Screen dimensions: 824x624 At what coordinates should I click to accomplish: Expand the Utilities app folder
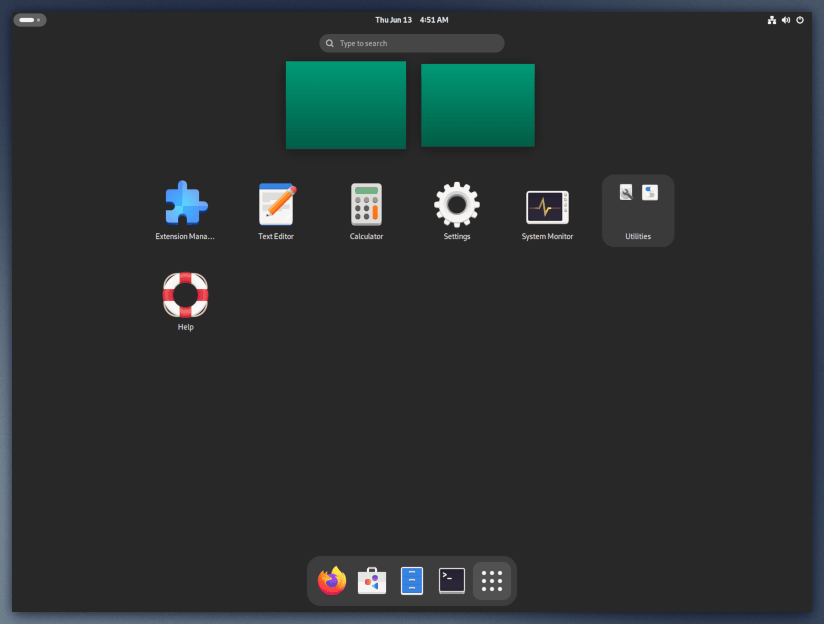[x=638, y=210]
